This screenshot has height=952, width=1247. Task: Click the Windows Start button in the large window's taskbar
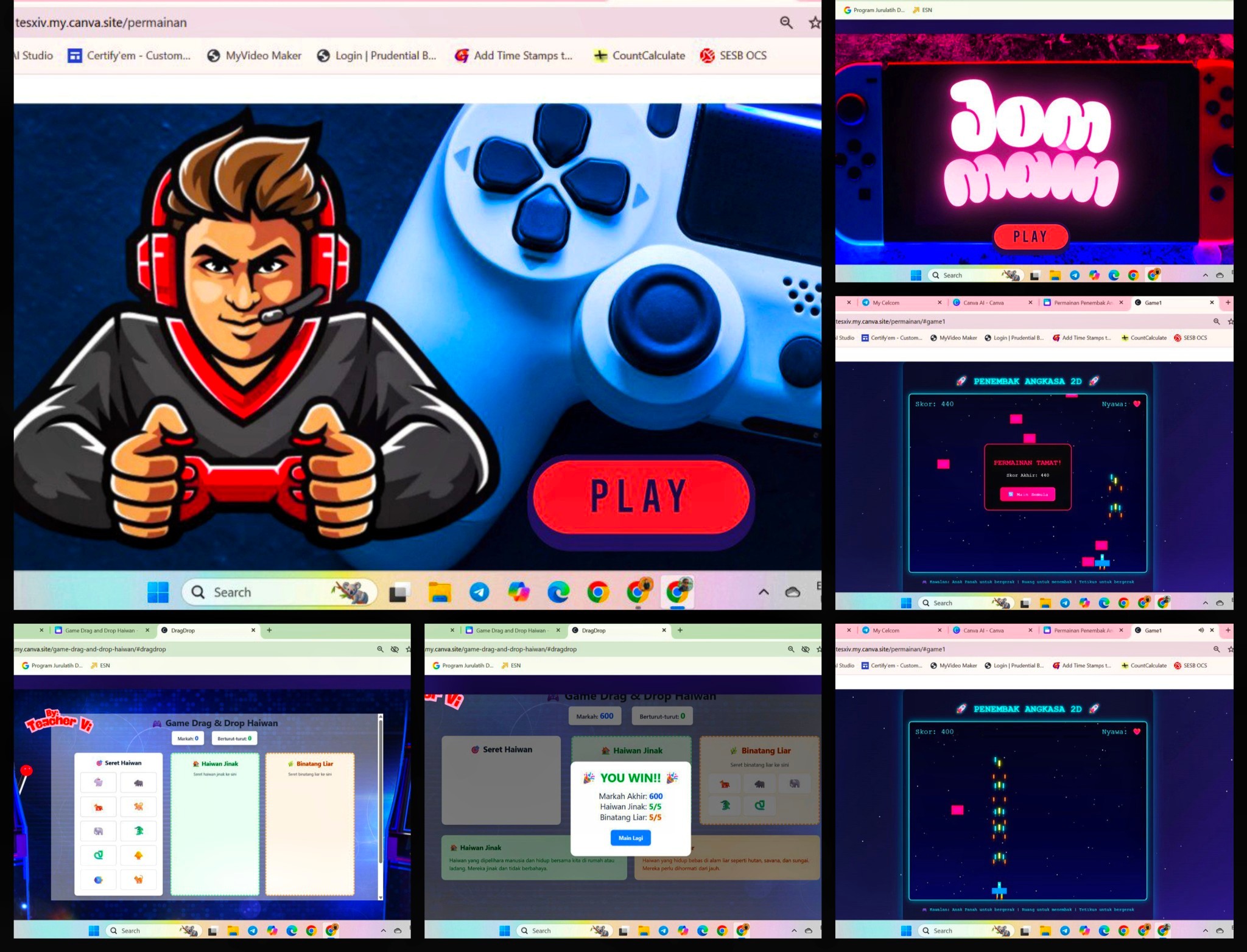click(158, 592)
